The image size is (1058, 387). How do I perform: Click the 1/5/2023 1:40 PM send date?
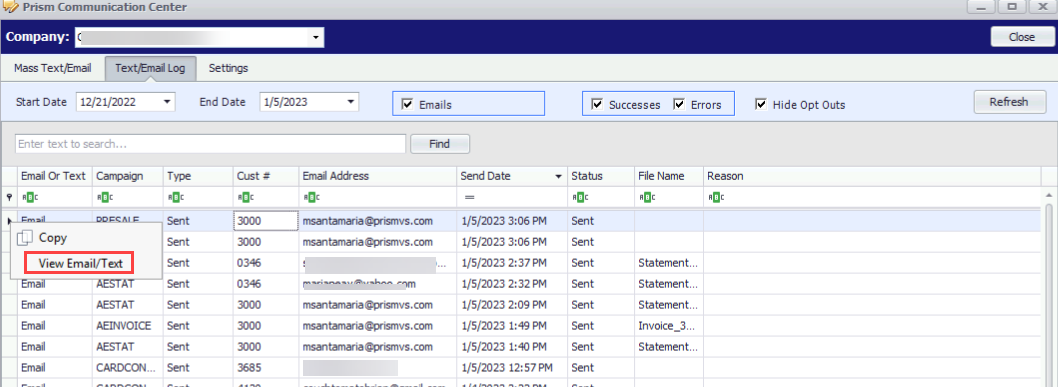[x=512, y=347]
